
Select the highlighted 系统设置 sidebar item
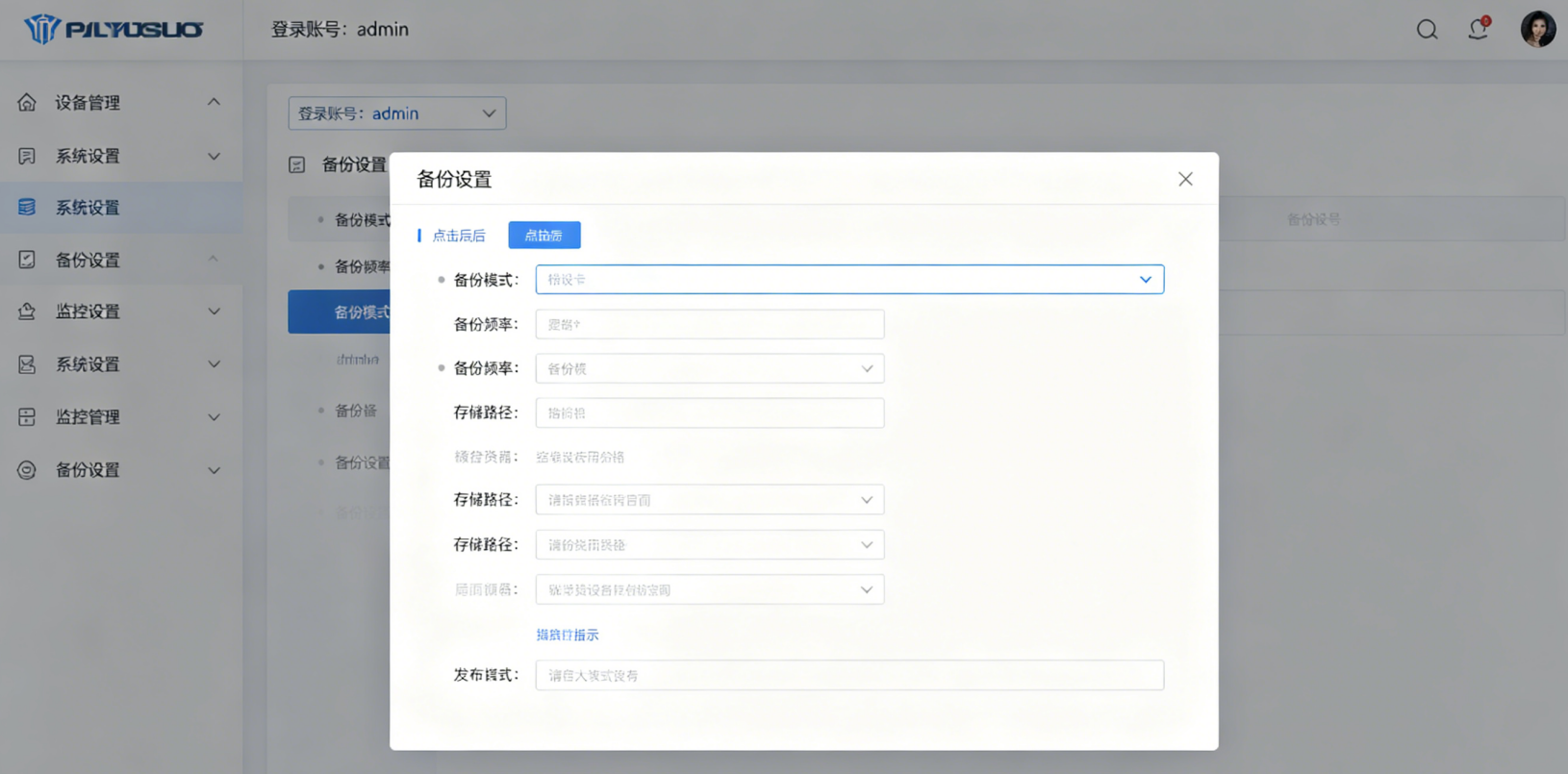tap(121, 207)
